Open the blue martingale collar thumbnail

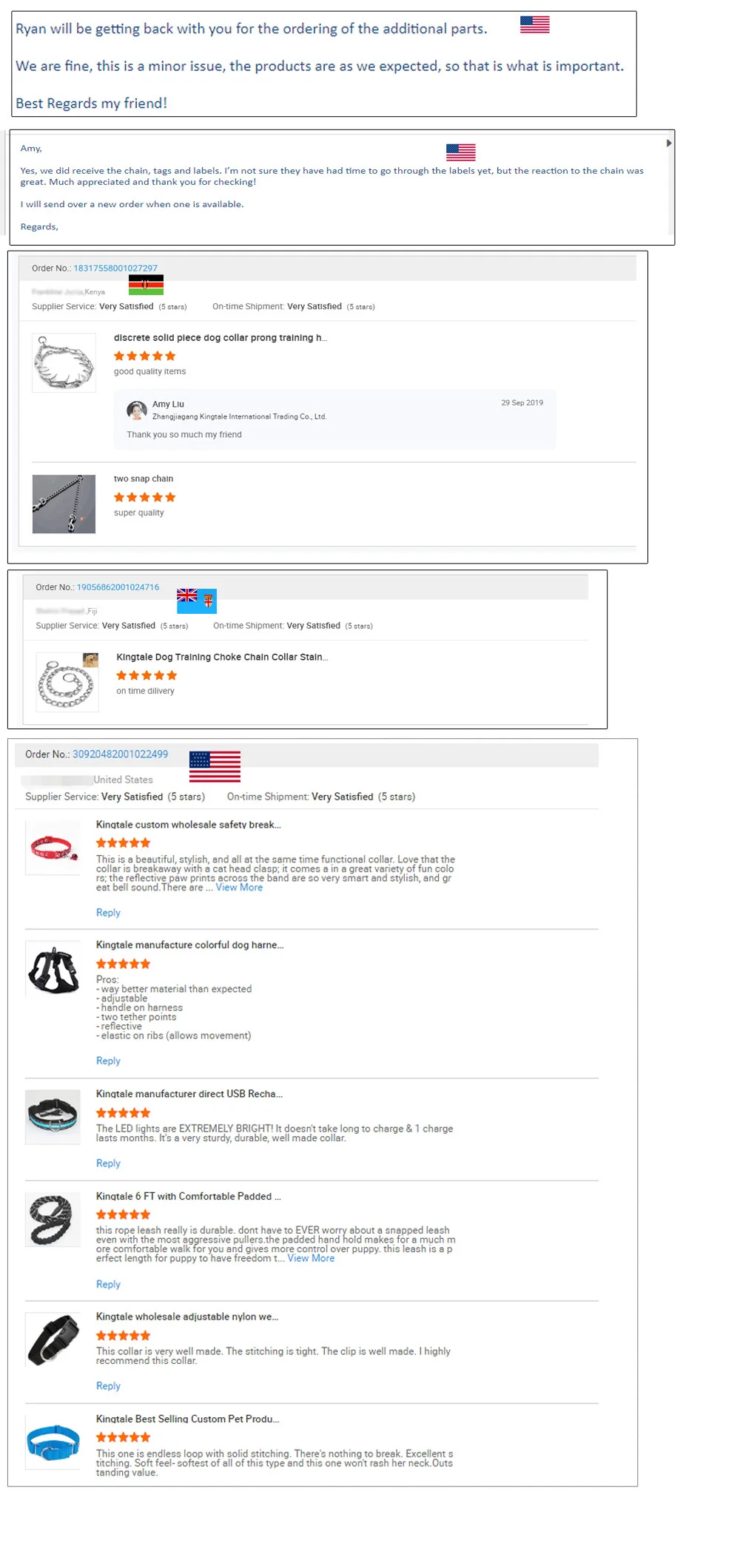(x=53, y=1442)
